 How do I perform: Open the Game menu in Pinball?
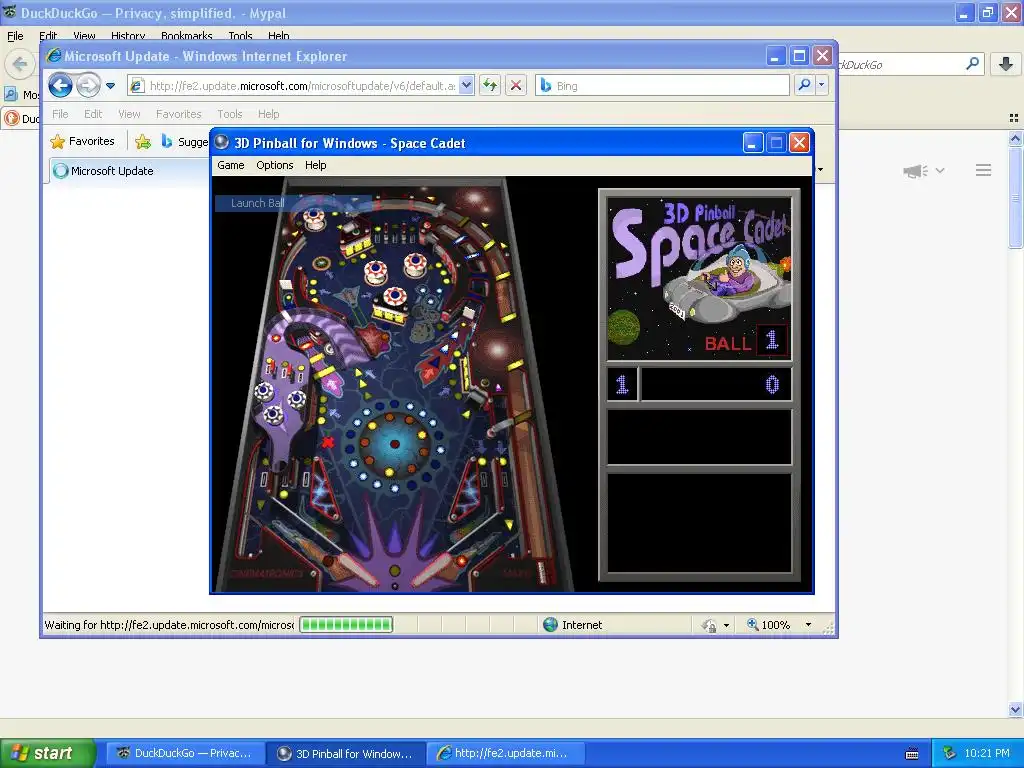coord(231,165)
